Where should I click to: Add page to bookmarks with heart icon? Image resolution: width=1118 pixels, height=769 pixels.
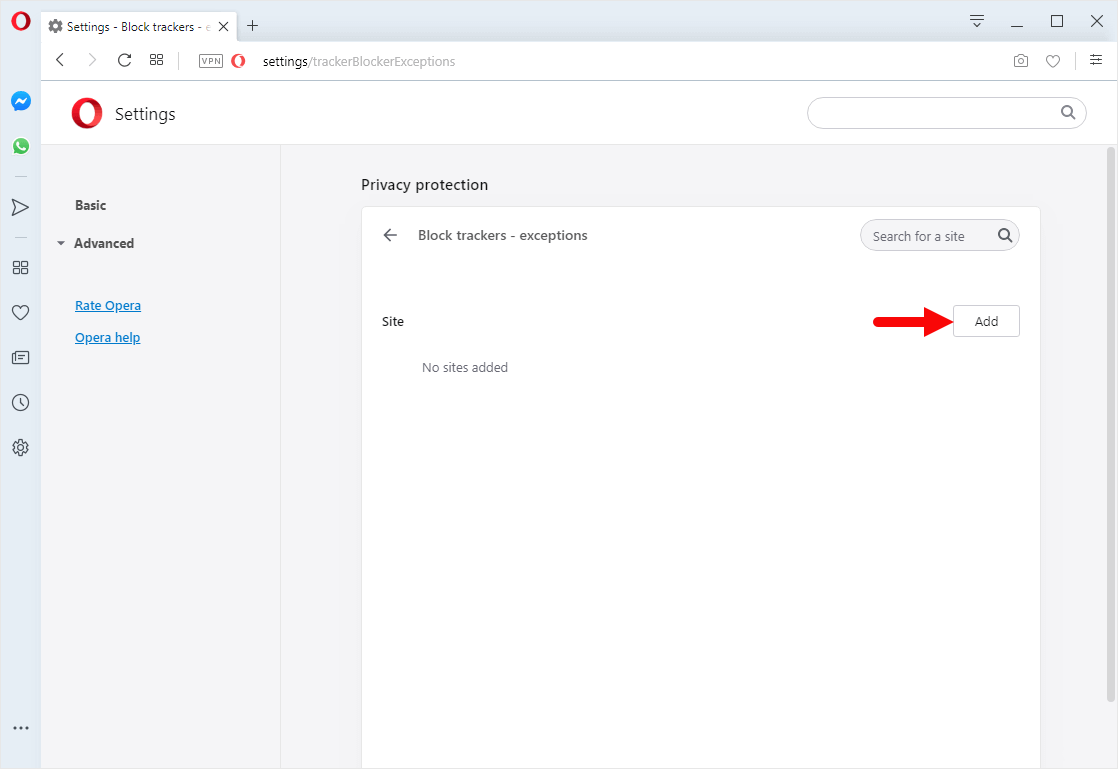click(x=1053, y=61)
